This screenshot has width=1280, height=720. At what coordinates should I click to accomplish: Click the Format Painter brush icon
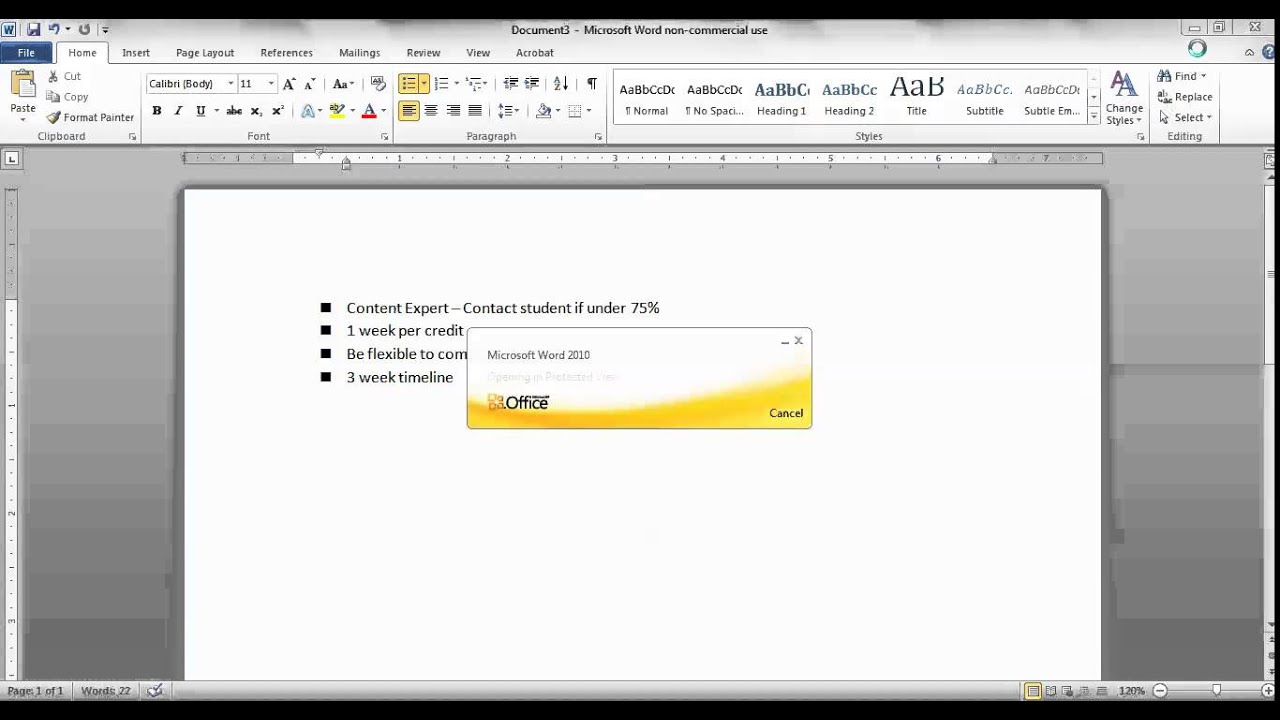(54, 117)
